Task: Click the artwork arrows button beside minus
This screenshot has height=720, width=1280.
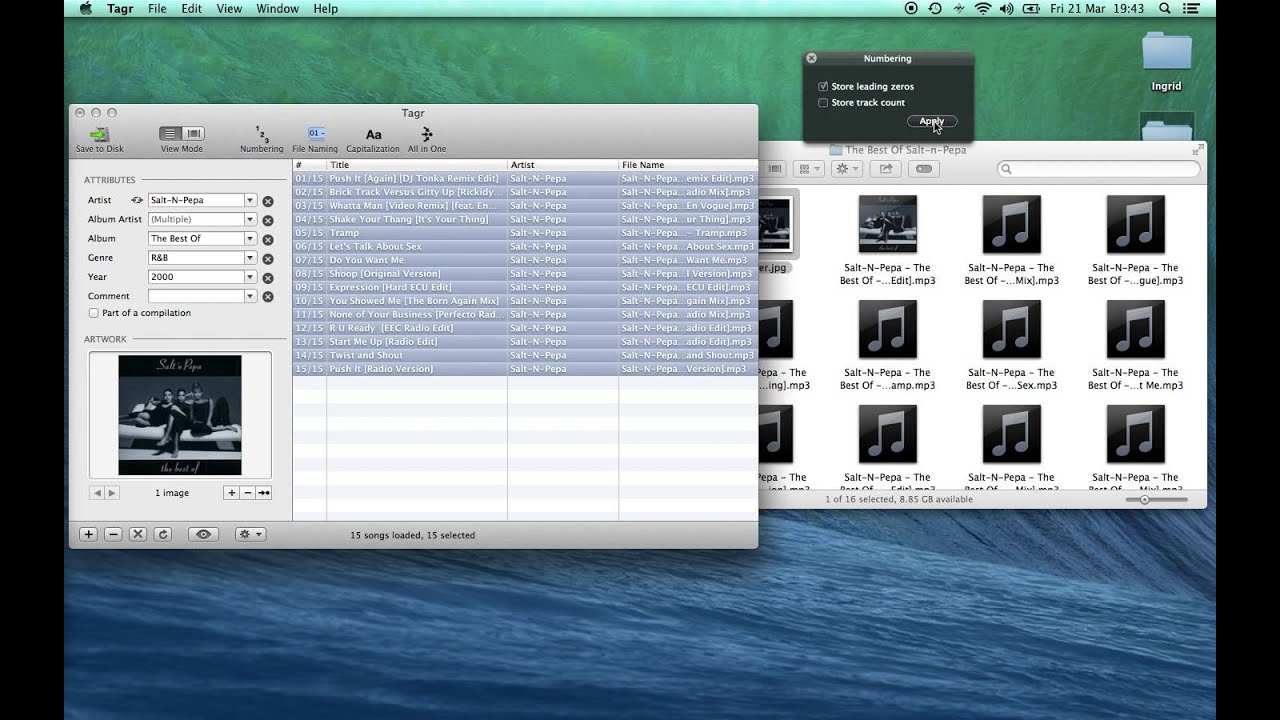Action: click(264, 493)
